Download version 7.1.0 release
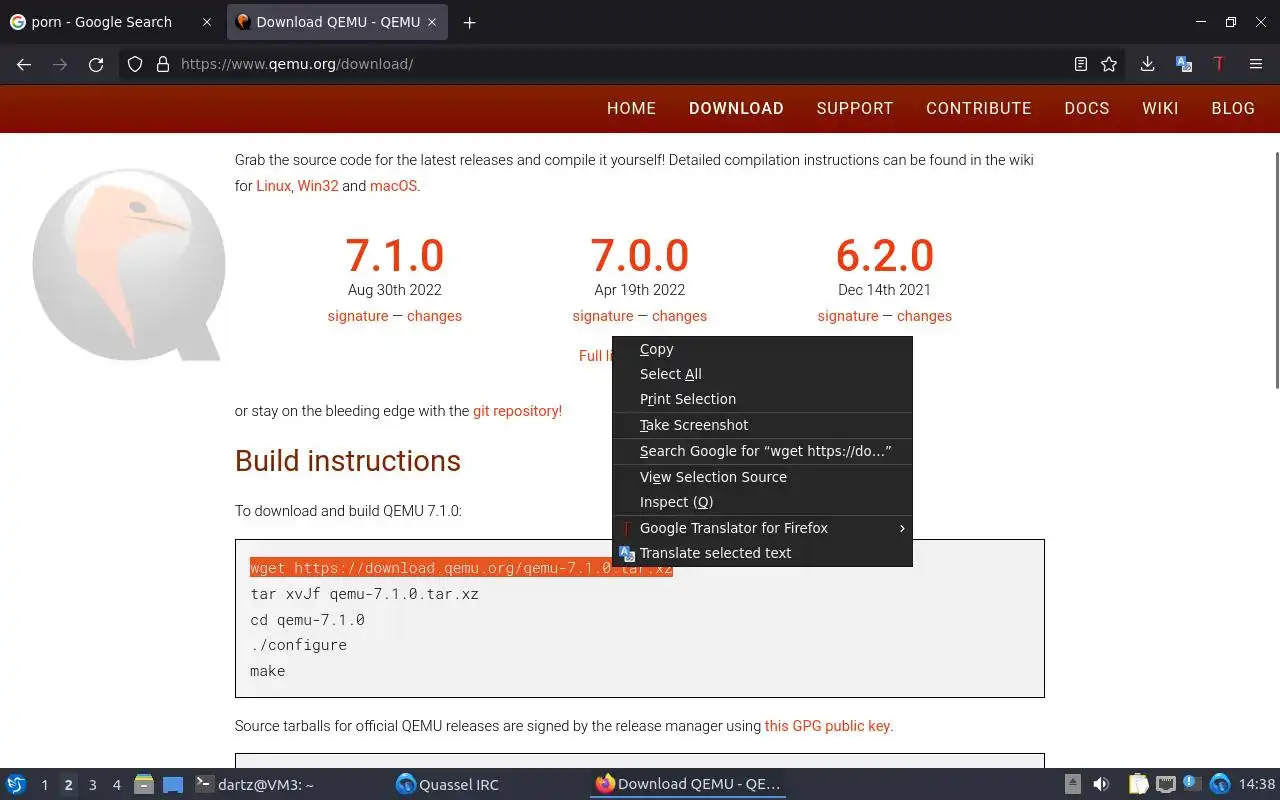 coord(395,255)
